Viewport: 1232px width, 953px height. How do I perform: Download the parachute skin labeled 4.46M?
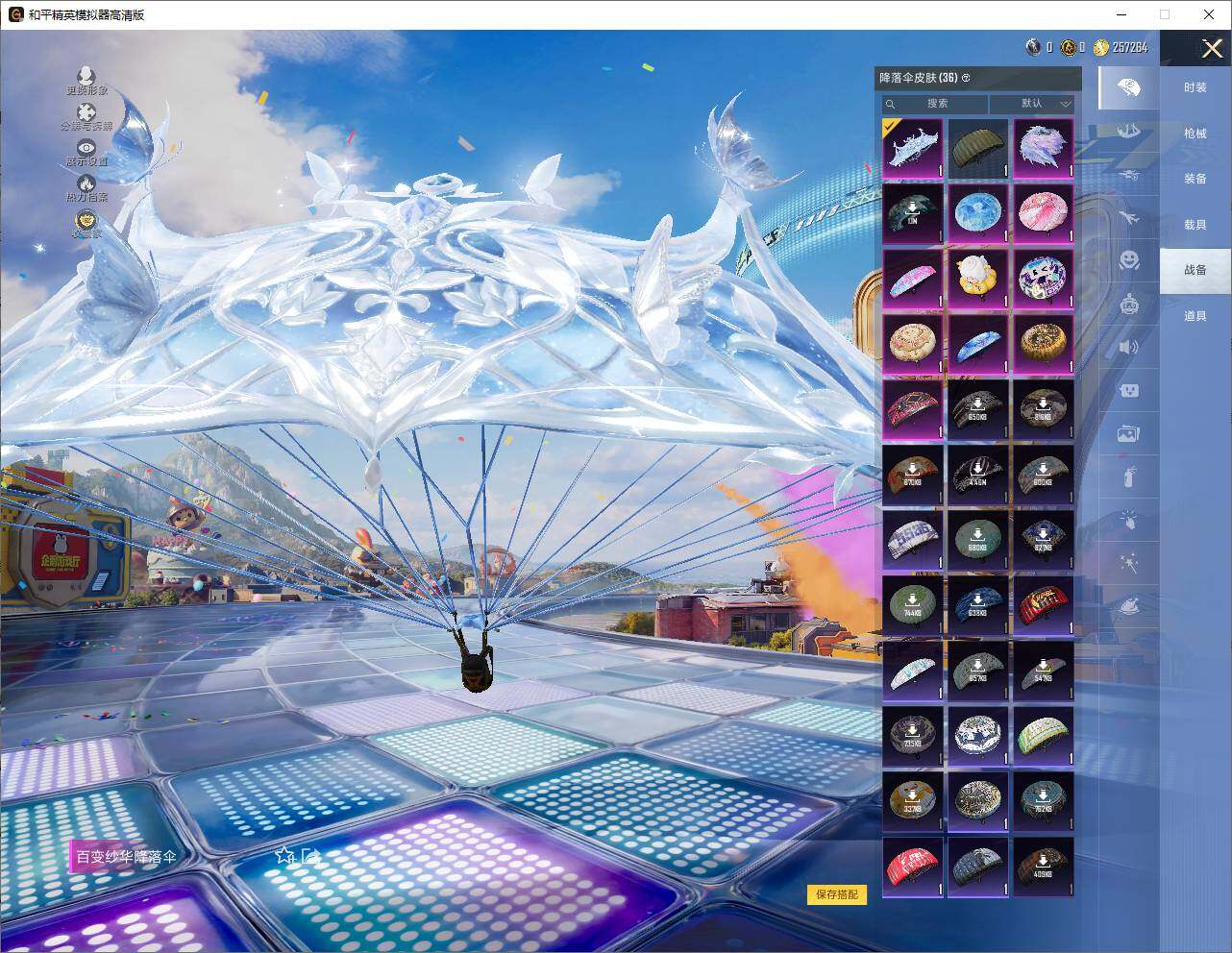click(x=978, y=476)
